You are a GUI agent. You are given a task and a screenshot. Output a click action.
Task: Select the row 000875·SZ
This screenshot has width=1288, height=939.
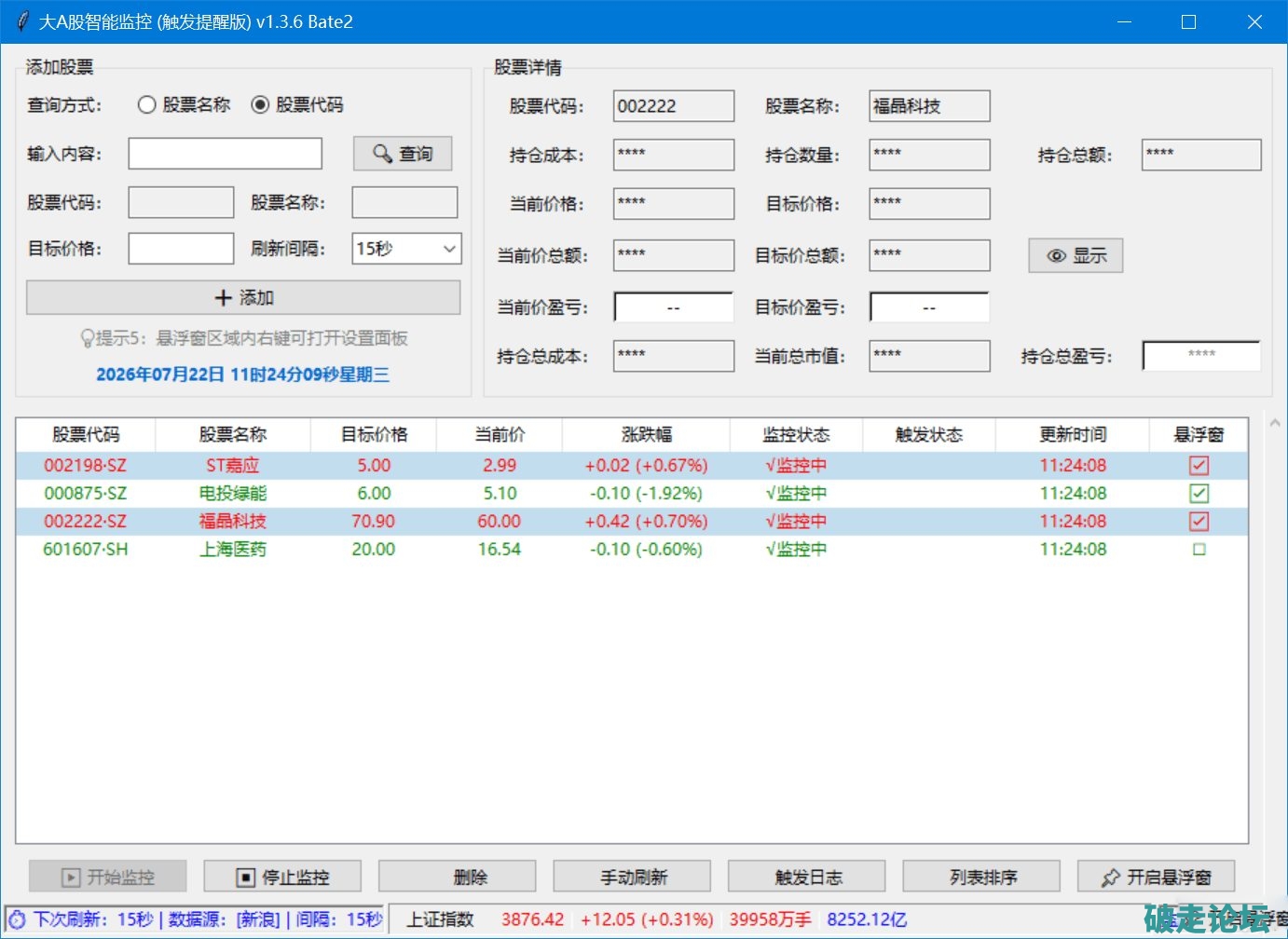point(632,494)
